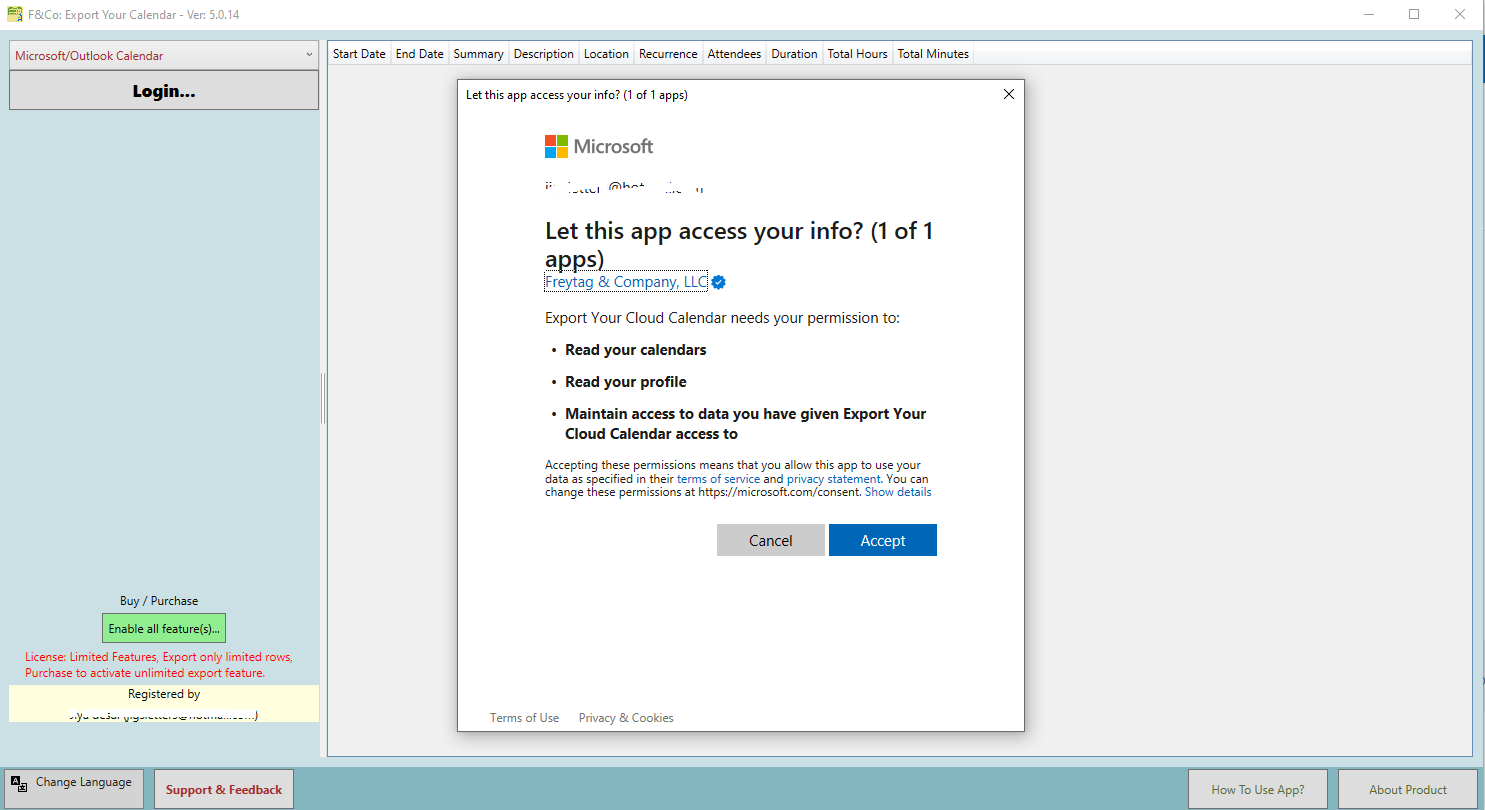This screenshot has width=1485, height=810.
Task: Click the Enable all feature(s)... button
Action: point(164,628)
